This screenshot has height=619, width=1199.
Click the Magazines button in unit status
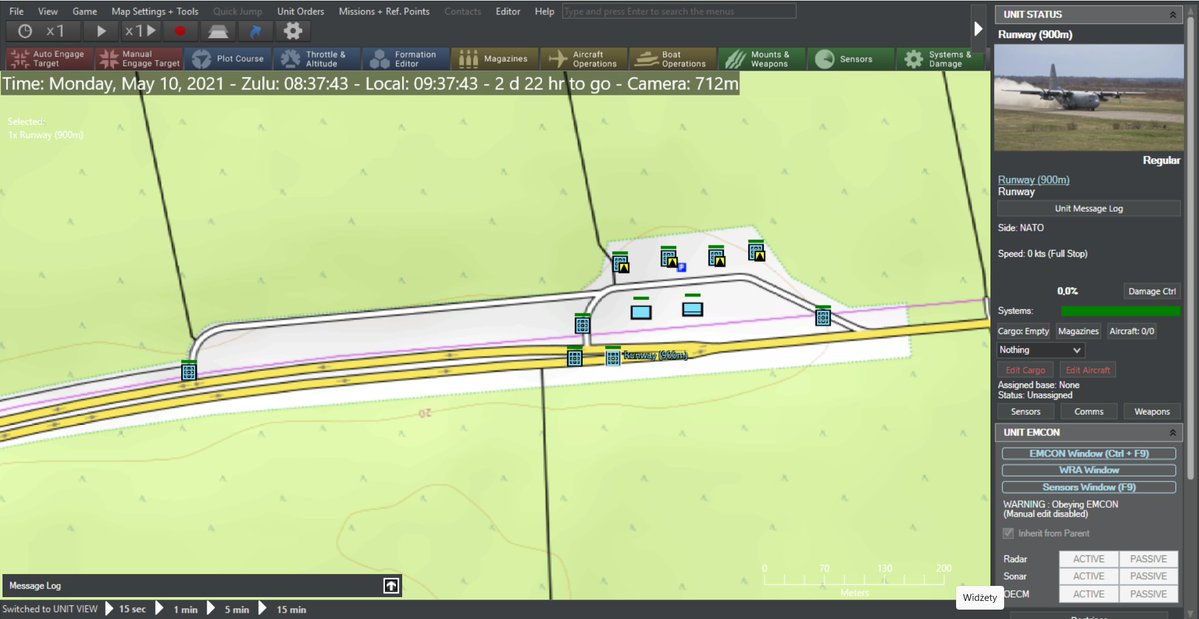(x=1077, y=331)
